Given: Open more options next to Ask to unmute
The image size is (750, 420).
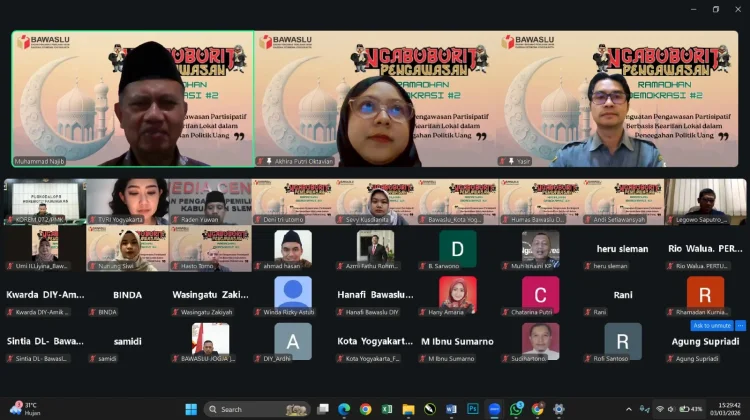Looking at the screenshot, I should coord(740,325).
